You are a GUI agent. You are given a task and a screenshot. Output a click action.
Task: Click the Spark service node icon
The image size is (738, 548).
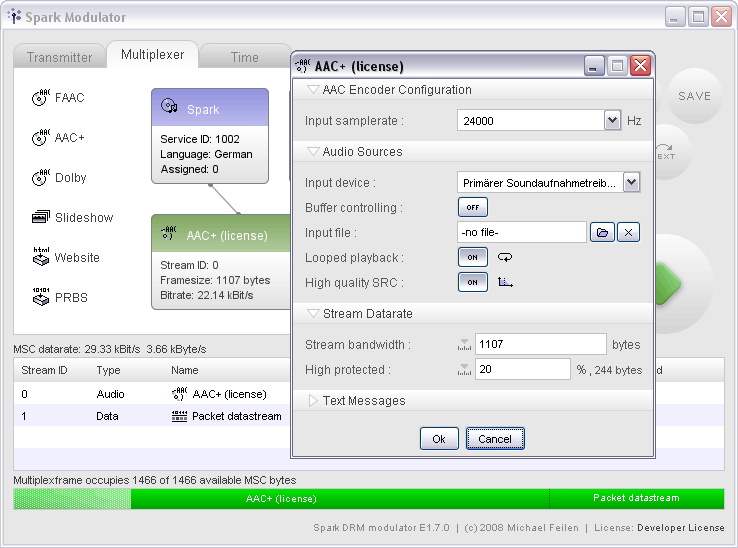tap(169, 106)
